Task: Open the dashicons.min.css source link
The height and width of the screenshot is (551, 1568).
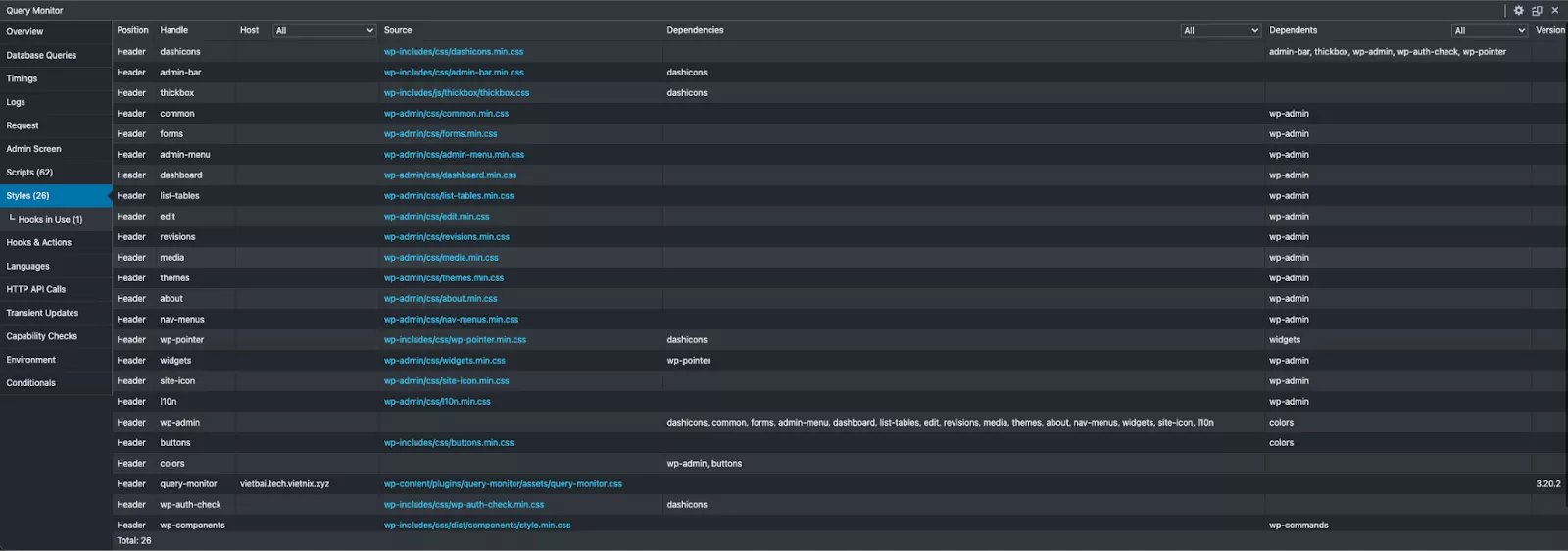Action: pos(453,52)
